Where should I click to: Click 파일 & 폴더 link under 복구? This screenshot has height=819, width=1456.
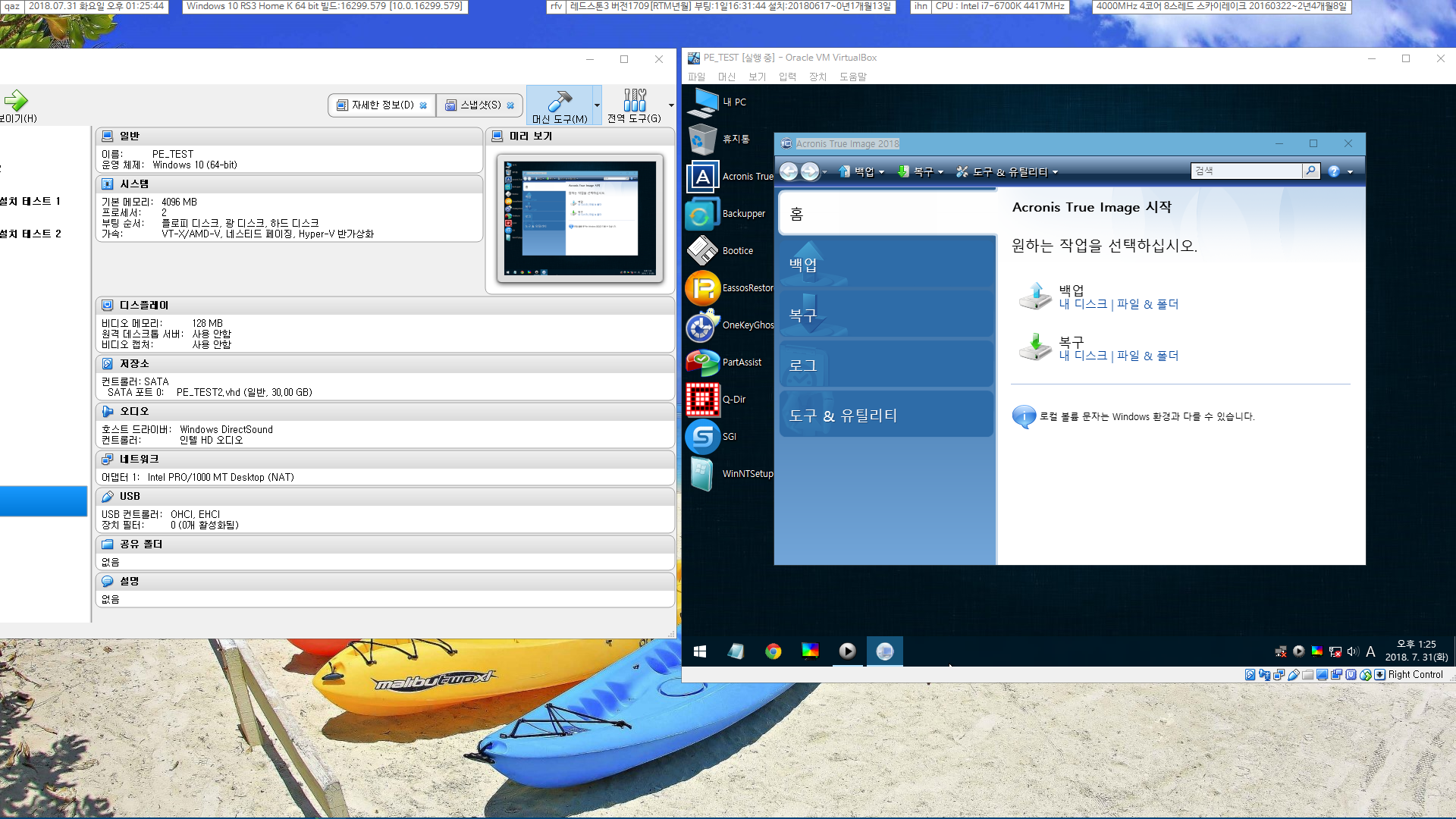coord(1147,356)
